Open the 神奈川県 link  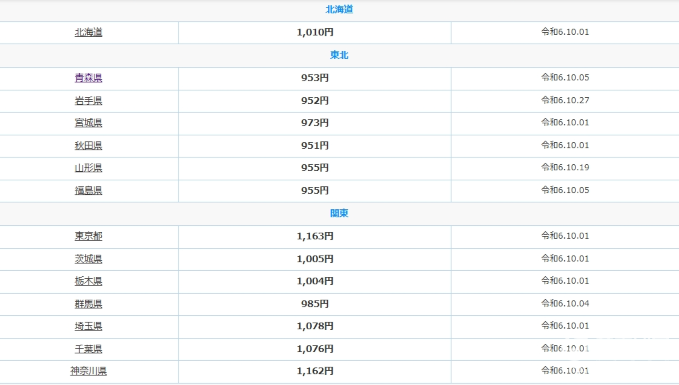click(x=88, y=371)
